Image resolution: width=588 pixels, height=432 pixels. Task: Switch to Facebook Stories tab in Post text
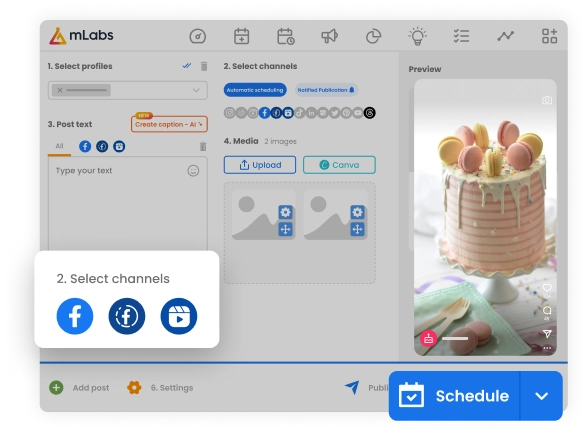(102, 146)
